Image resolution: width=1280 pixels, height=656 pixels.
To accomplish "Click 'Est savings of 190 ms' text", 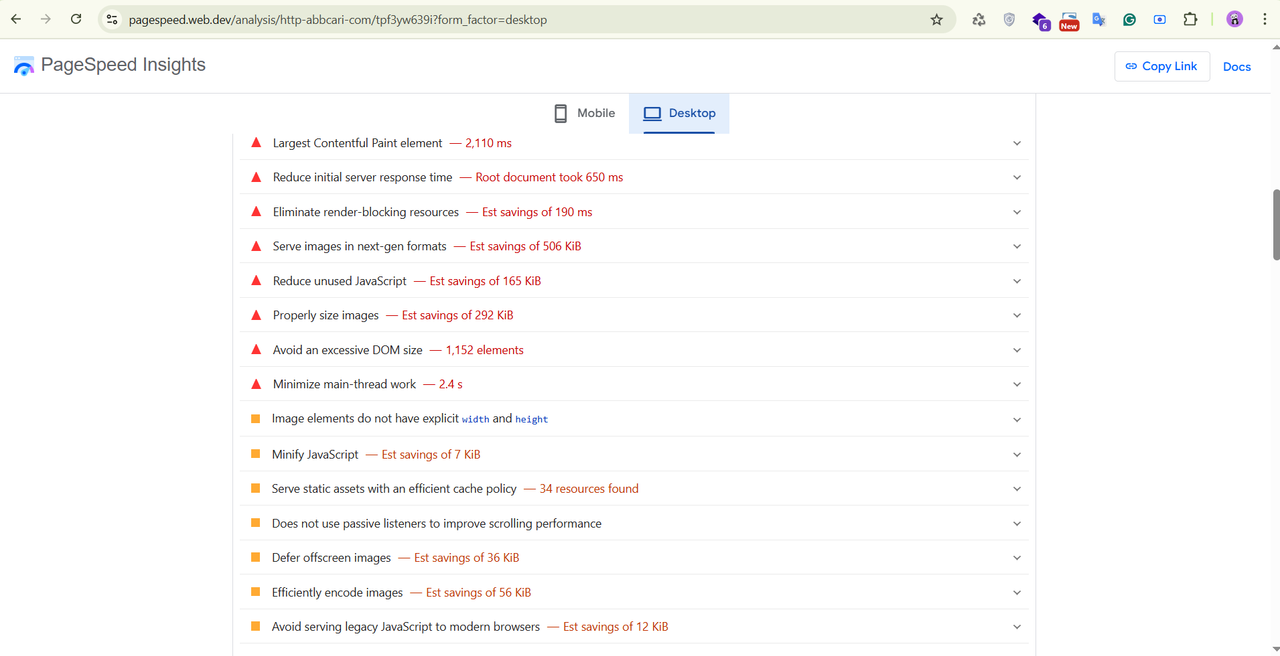I will (x=537, y=212).
